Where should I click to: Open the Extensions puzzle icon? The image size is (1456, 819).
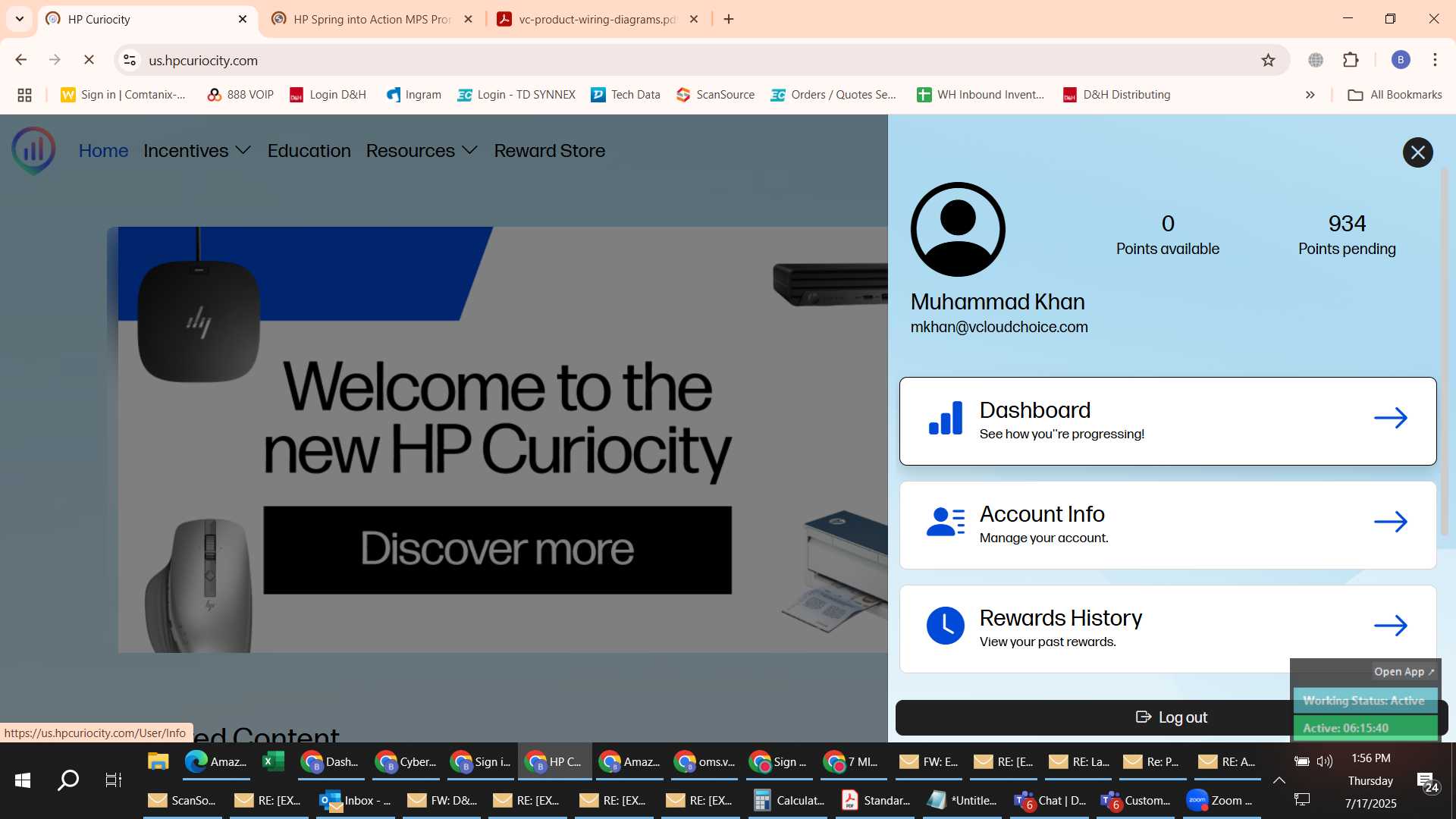[1351, 60]
